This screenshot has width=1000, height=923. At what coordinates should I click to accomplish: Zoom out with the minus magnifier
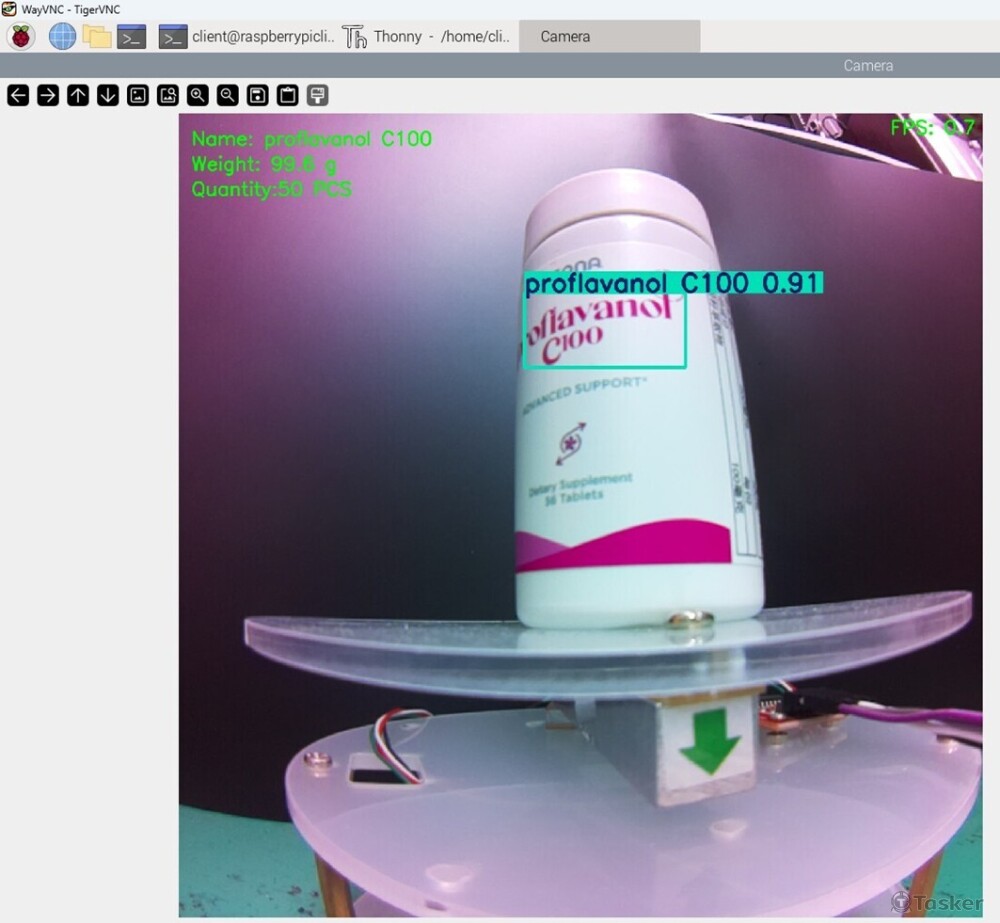(228, 96)
